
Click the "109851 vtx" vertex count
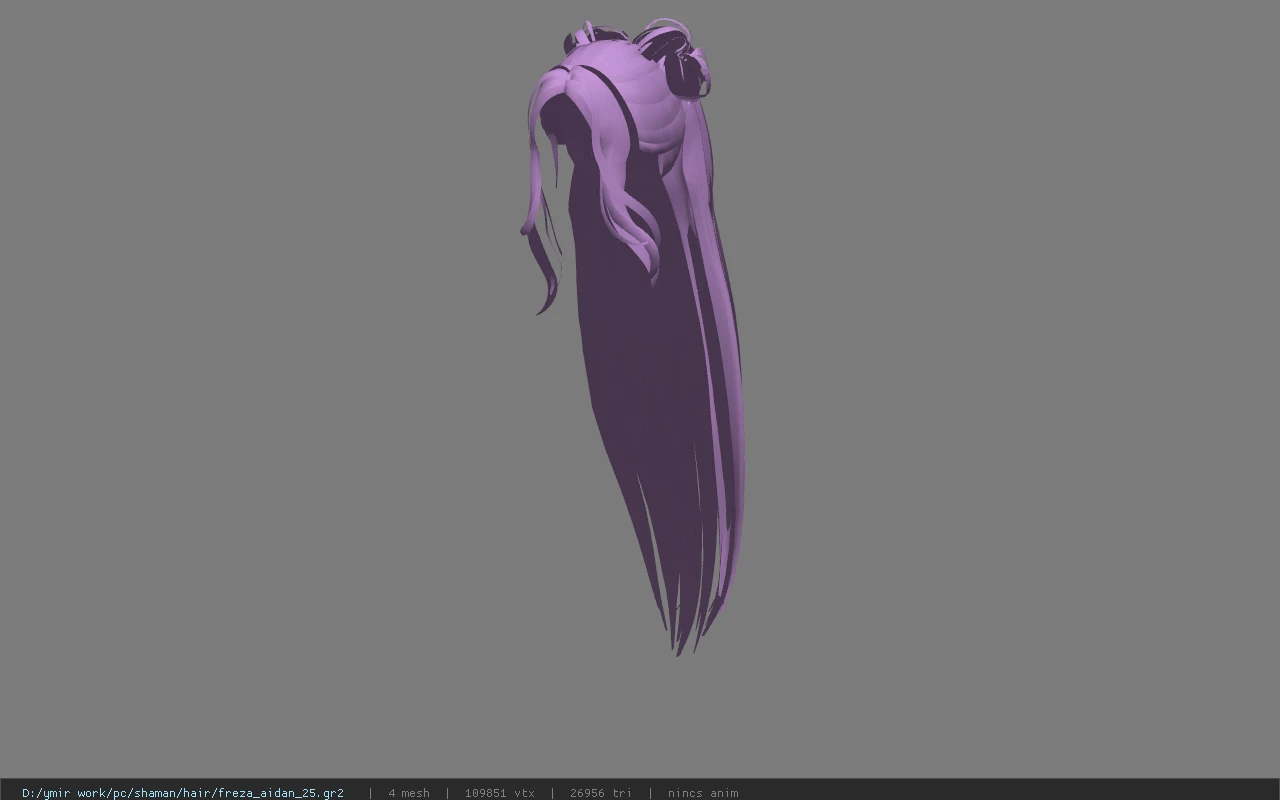point(499,793)
